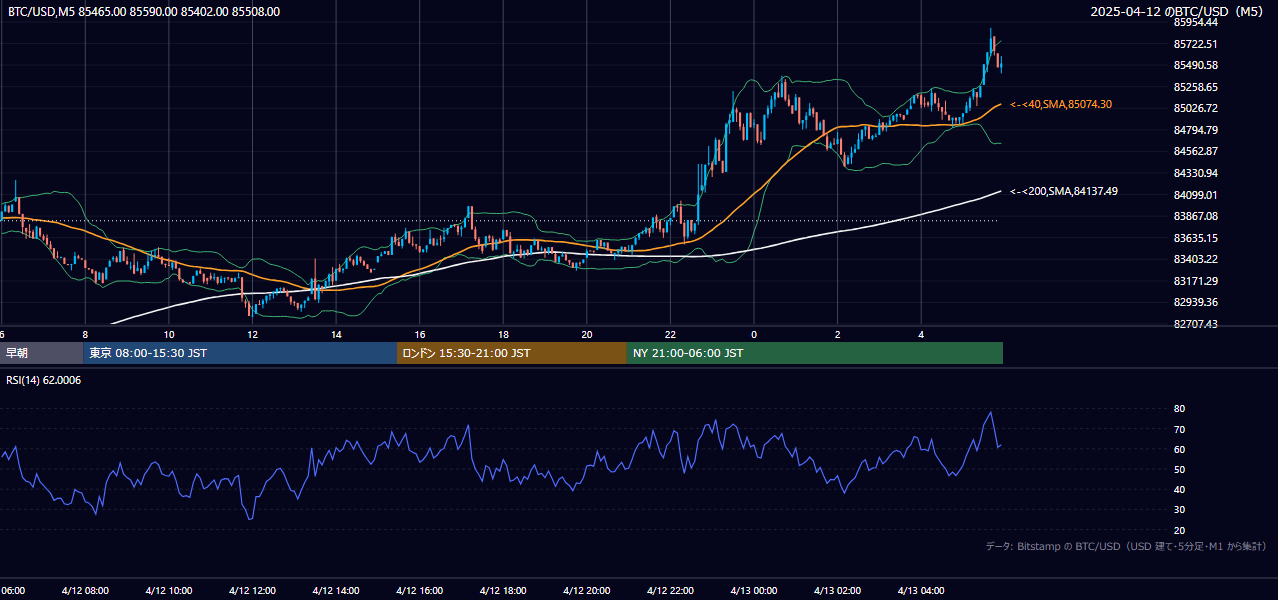1278x600 pixels.
Task: Click price axis label 82939.36
Action: click(1195, 302)
